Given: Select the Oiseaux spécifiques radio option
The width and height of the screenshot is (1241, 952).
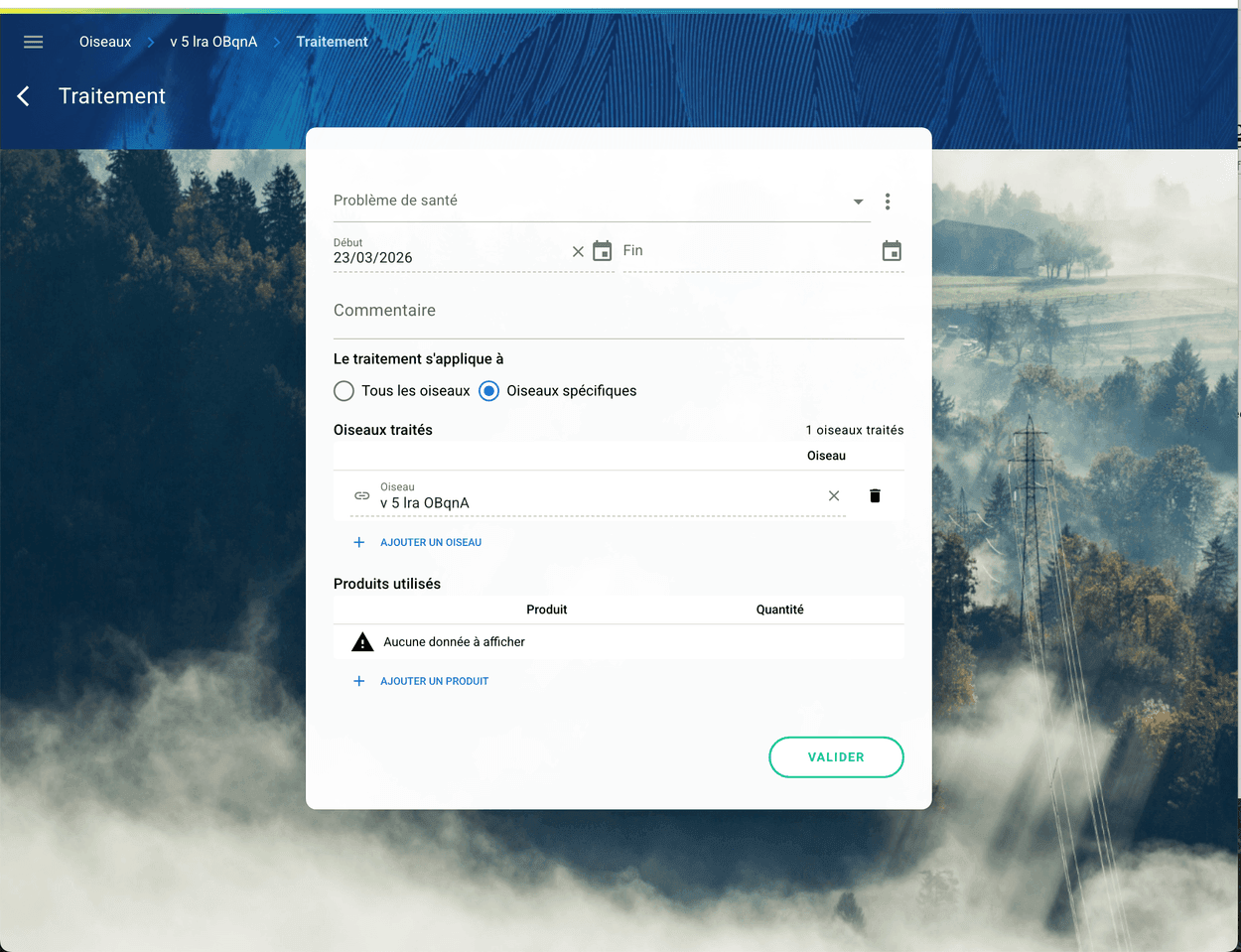Looking at the screenshot, I should tap(489, 391).
